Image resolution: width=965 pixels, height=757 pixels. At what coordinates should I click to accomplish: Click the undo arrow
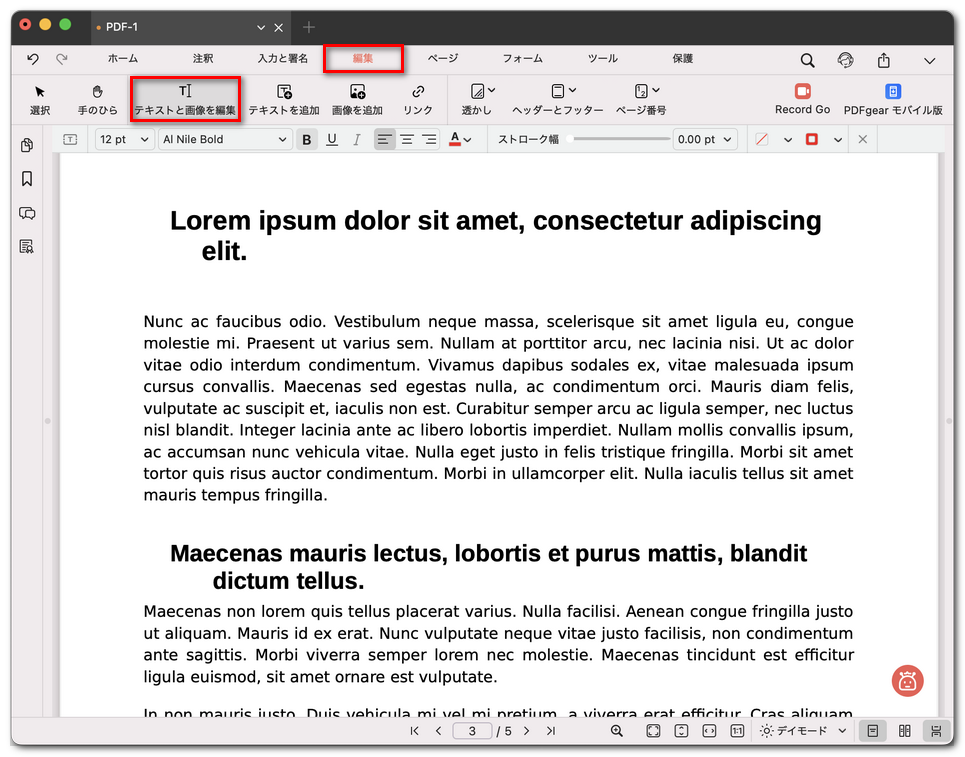33,59
